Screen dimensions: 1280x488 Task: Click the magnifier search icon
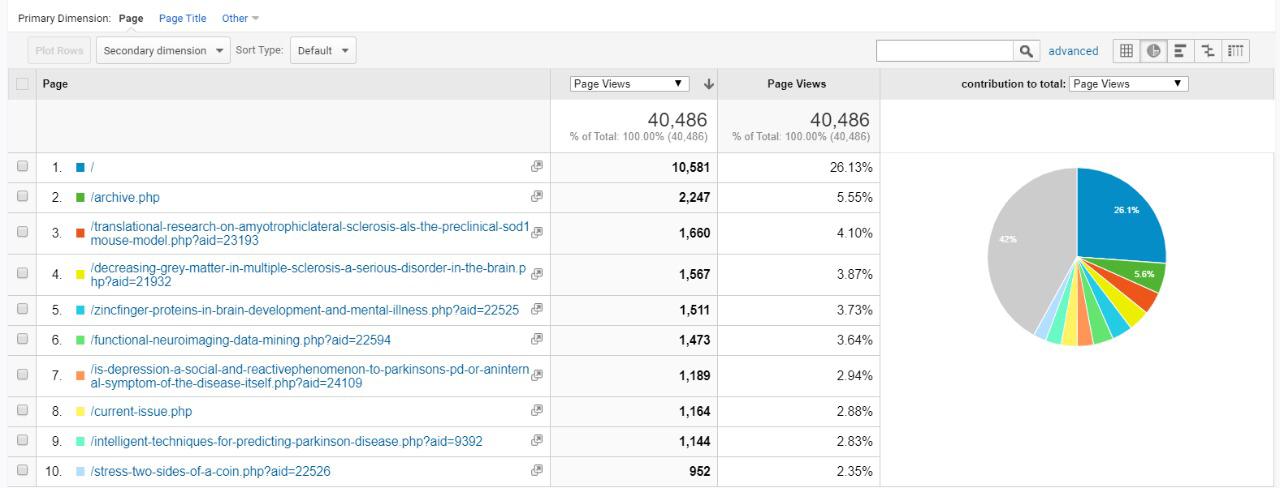click(x=1025, y=51)
